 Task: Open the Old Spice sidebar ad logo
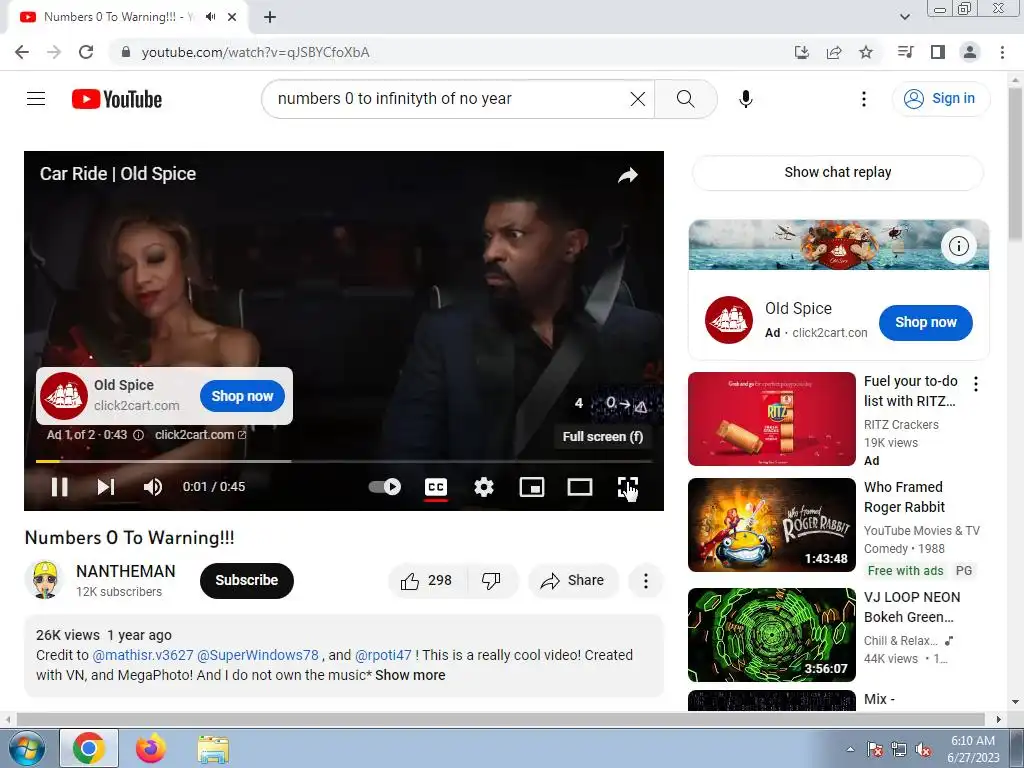pos(729,320)
